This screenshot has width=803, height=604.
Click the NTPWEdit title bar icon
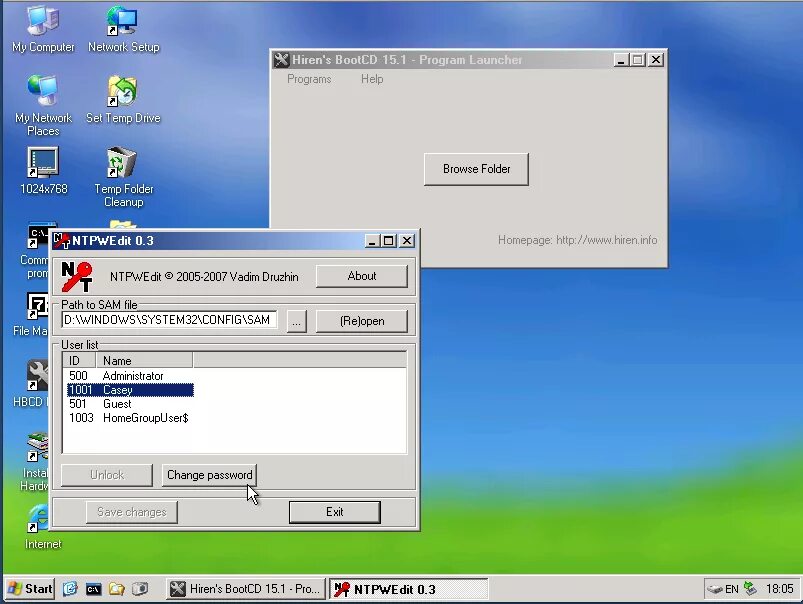[61, 240]
